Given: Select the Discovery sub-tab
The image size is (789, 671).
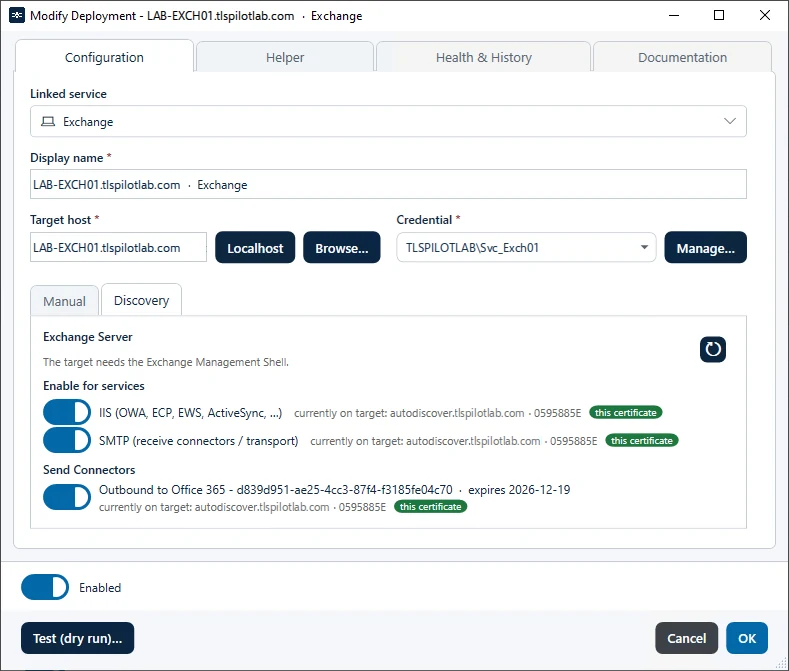Looking at the screenshot, I should [x=141, y=300].
